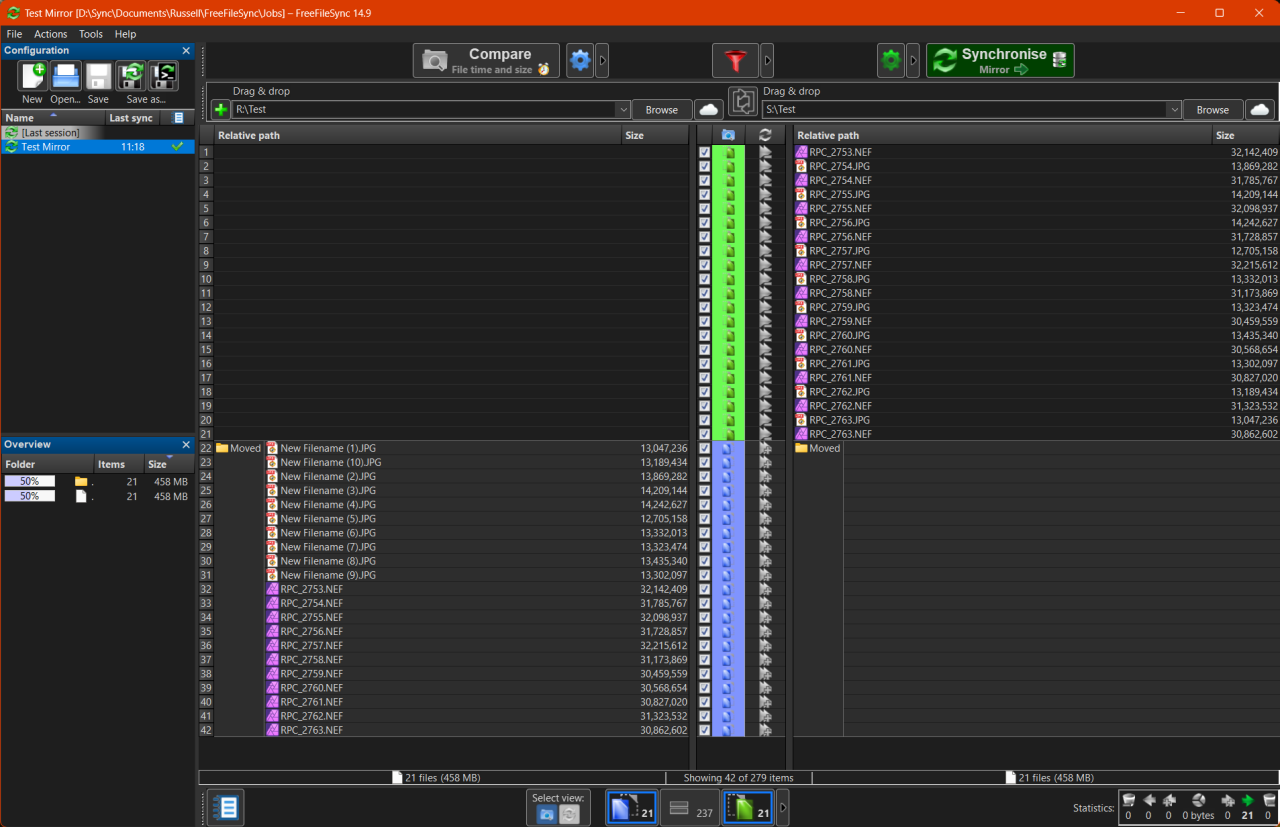Screen dimensions: 1280x827
Task: Toggle the green right-side view filter showing 21
Action: click(x=747, y=807)
